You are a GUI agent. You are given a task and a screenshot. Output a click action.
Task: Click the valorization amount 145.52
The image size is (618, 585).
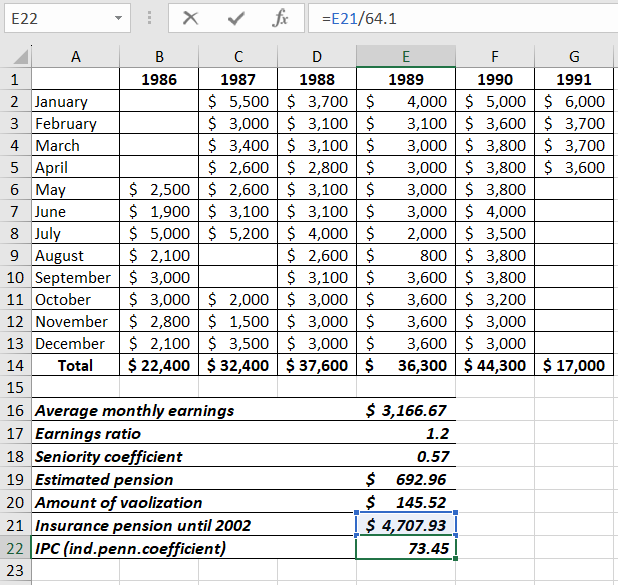[406, 502]
